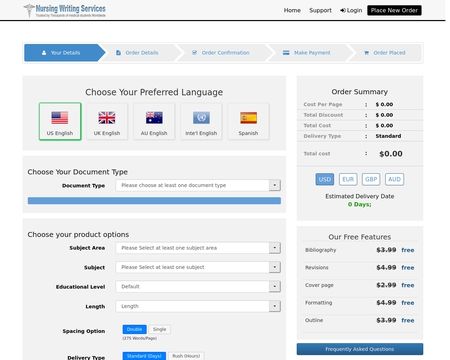Screen dimensions: 450x360
Task: Click the Revisions free label
Action: point(408,268)
